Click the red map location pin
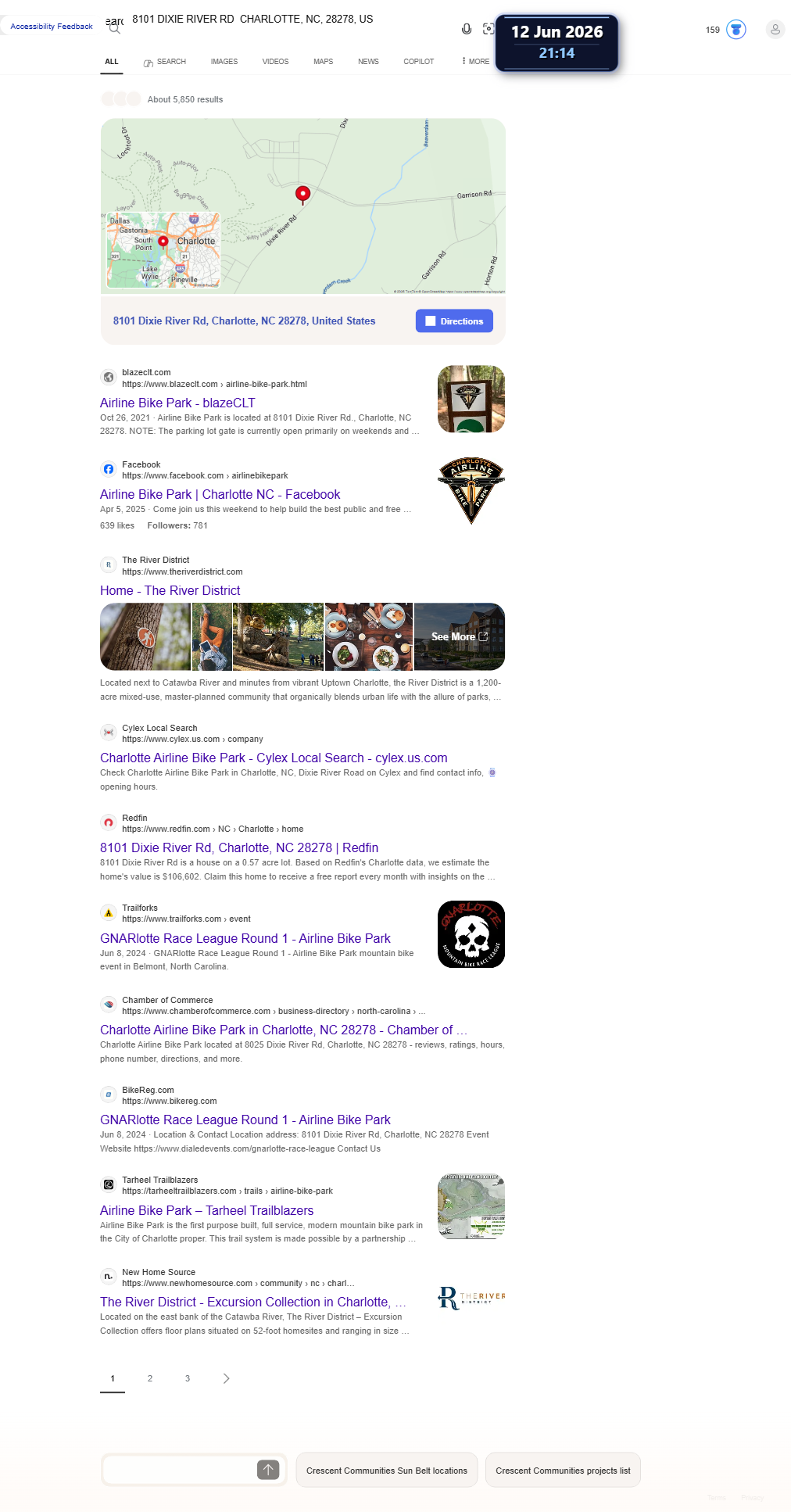This screenshot has height=1512, width=791. pos(302,194)
